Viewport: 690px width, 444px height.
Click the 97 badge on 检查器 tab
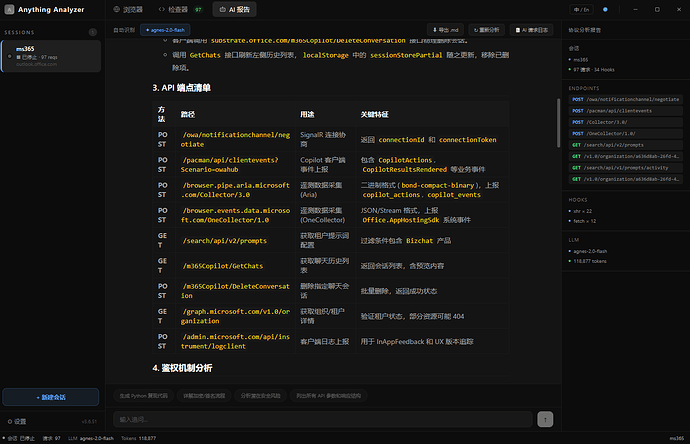(198, 10)
